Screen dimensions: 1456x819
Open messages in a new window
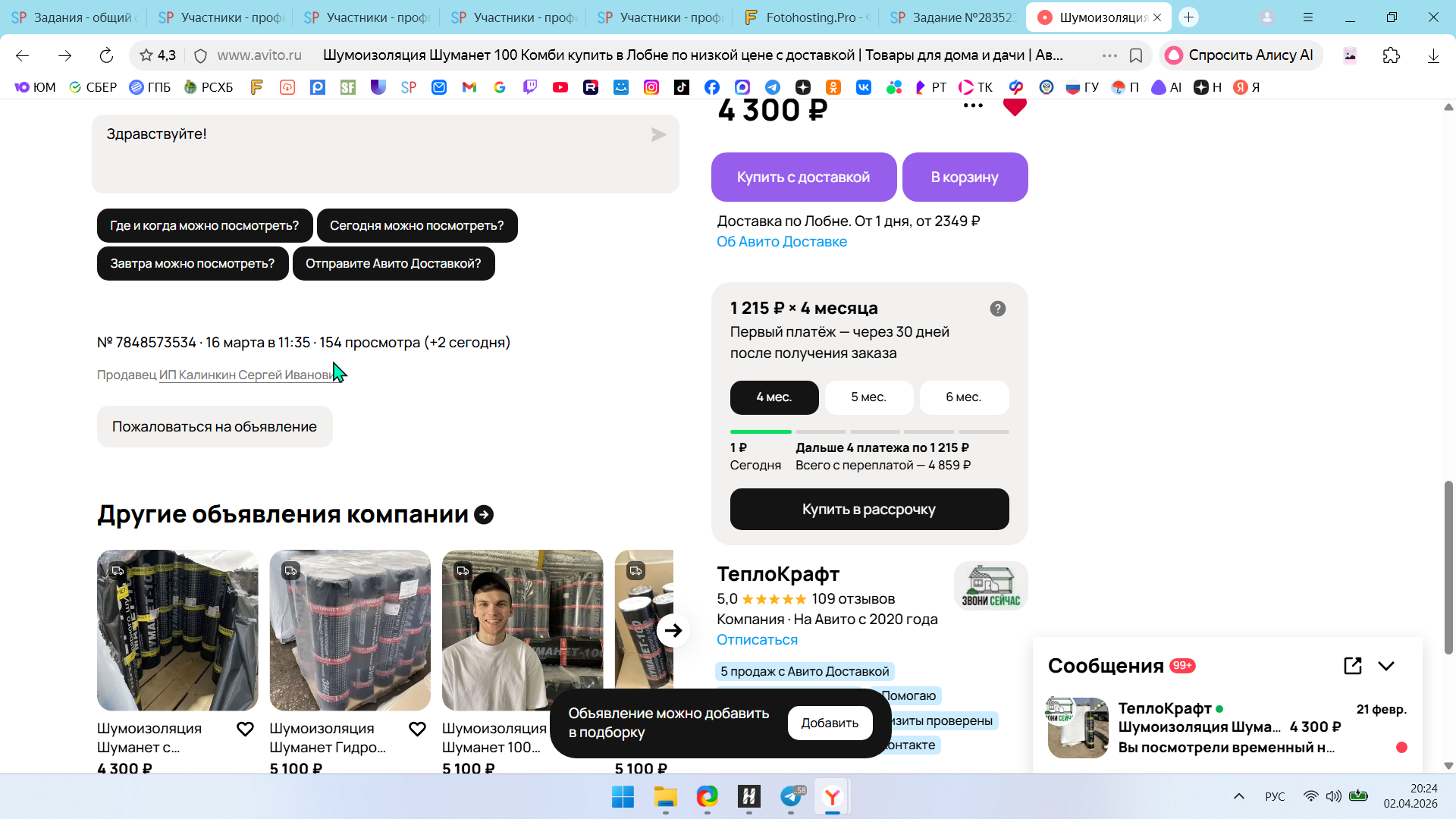[1352, 666]
